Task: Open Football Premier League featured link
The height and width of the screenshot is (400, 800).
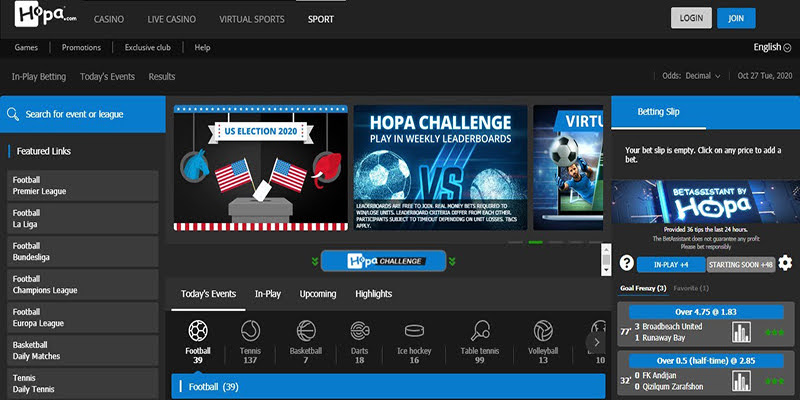Action: point(83,186)
